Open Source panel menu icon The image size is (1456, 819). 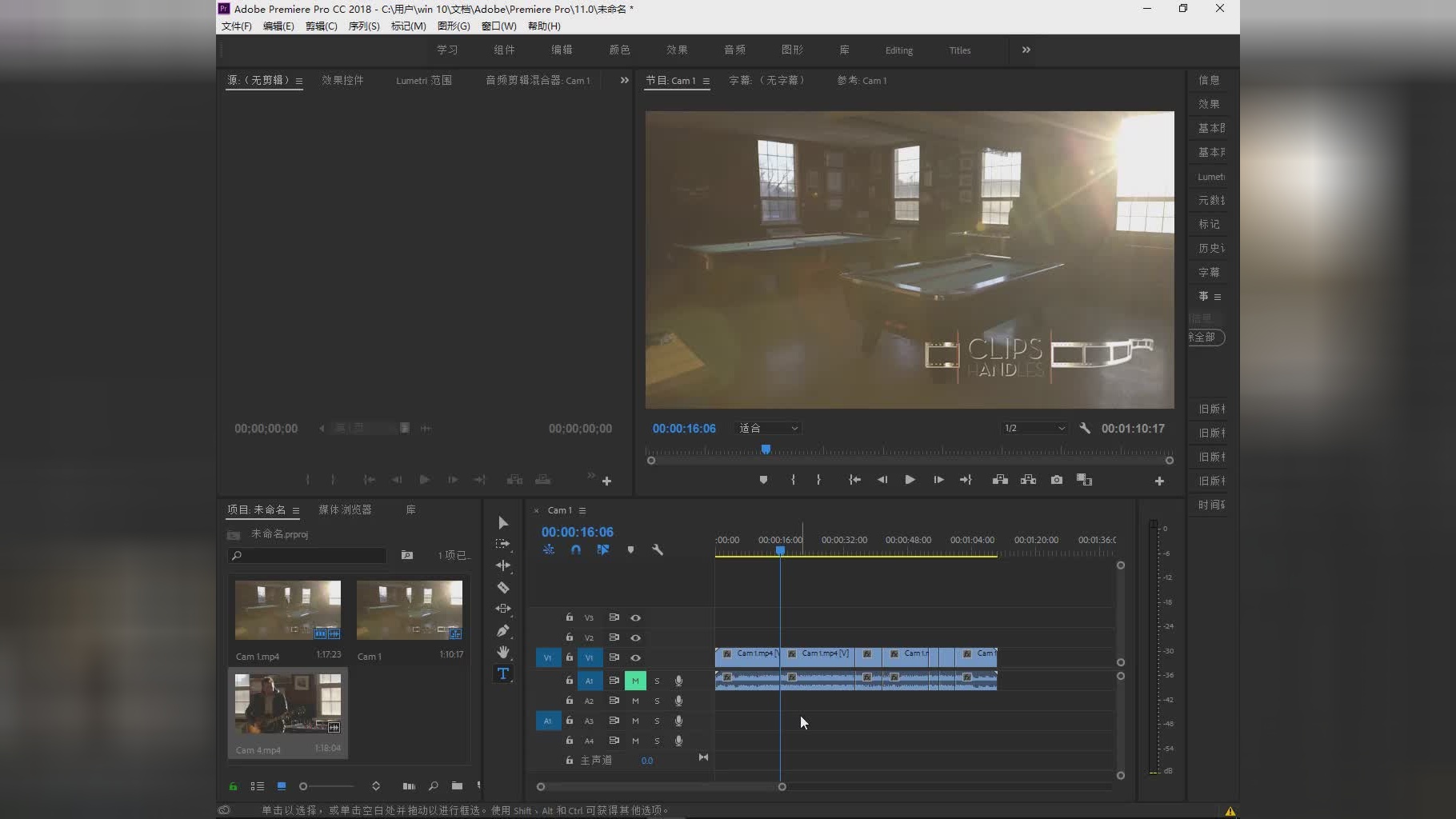click(299, 81)
